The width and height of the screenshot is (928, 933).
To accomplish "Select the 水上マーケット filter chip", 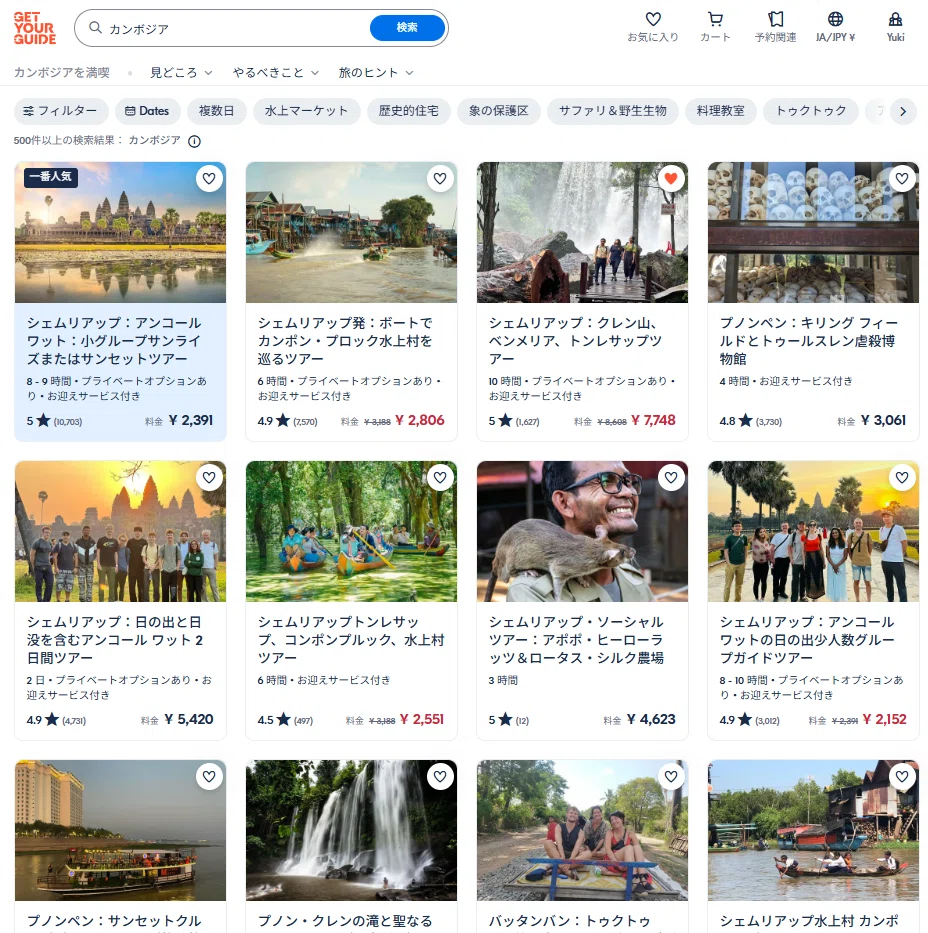I will (x=306, y=111).
